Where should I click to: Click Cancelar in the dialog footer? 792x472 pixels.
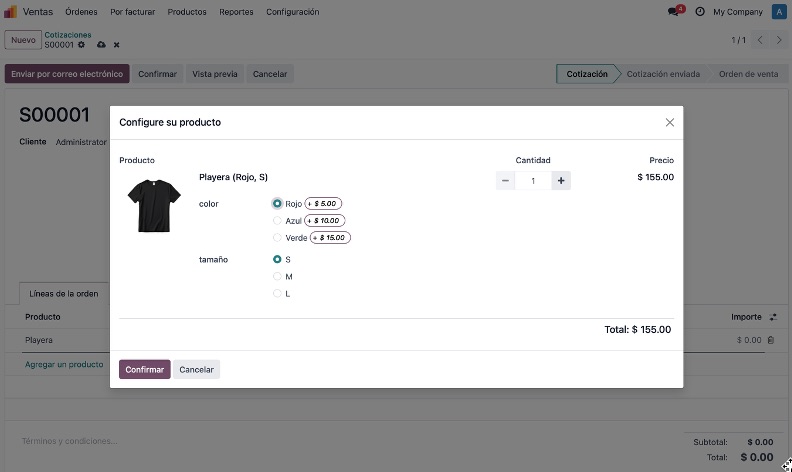click(196, 369)
